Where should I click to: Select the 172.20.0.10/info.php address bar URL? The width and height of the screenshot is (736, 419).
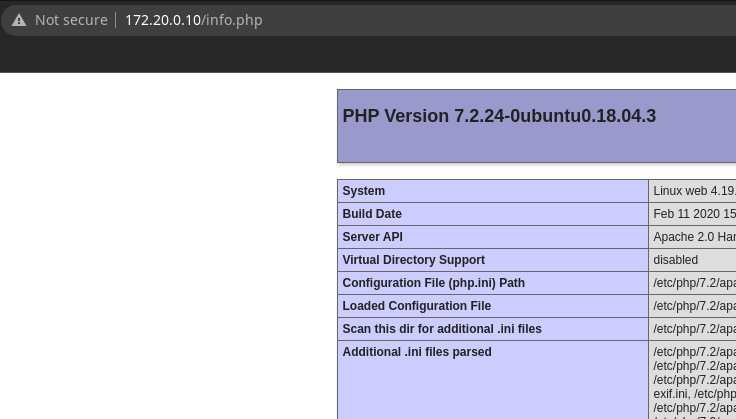193,20
